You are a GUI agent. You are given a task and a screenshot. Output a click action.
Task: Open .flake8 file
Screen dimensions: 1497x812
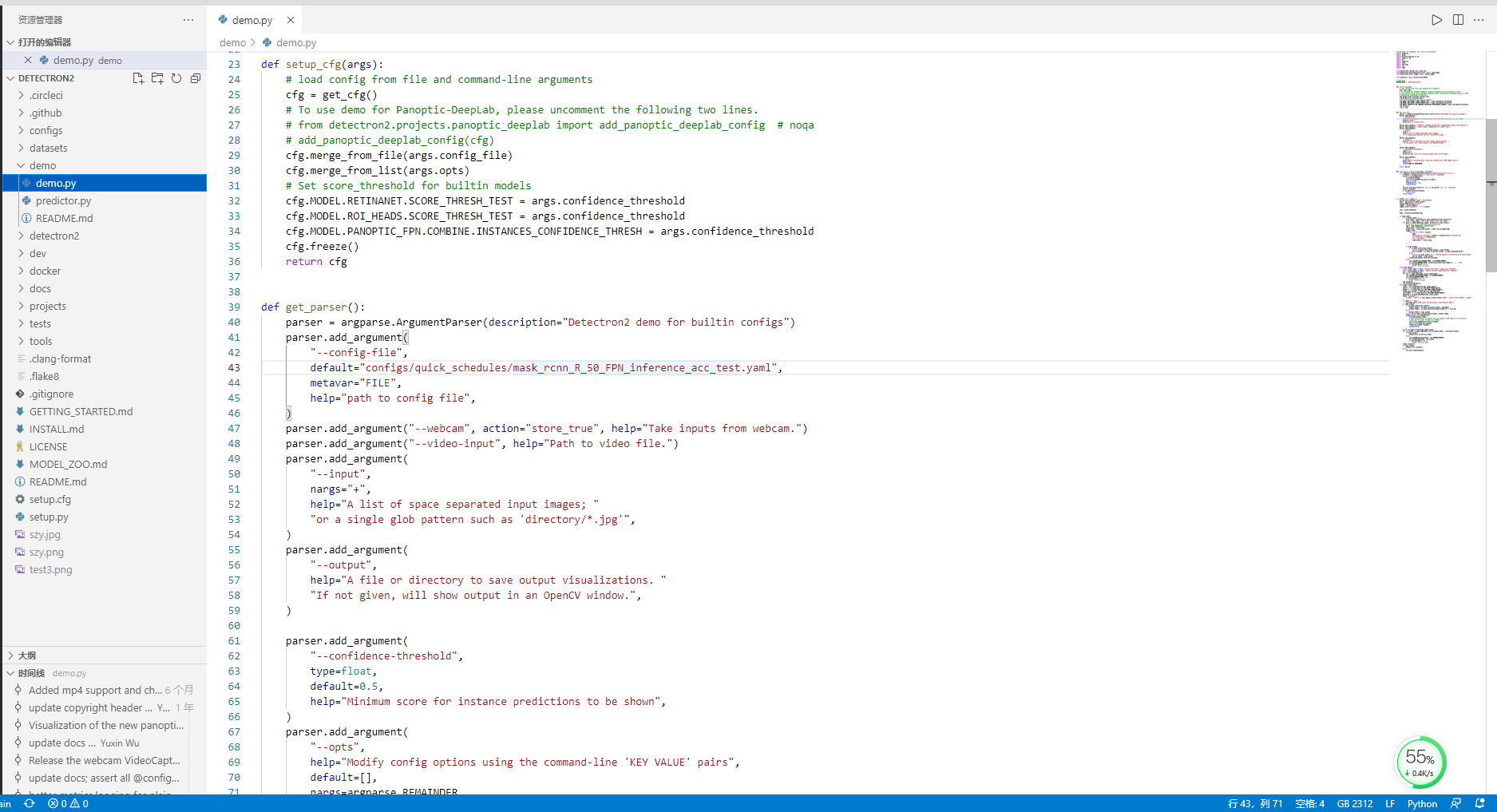tap(44, 376)
